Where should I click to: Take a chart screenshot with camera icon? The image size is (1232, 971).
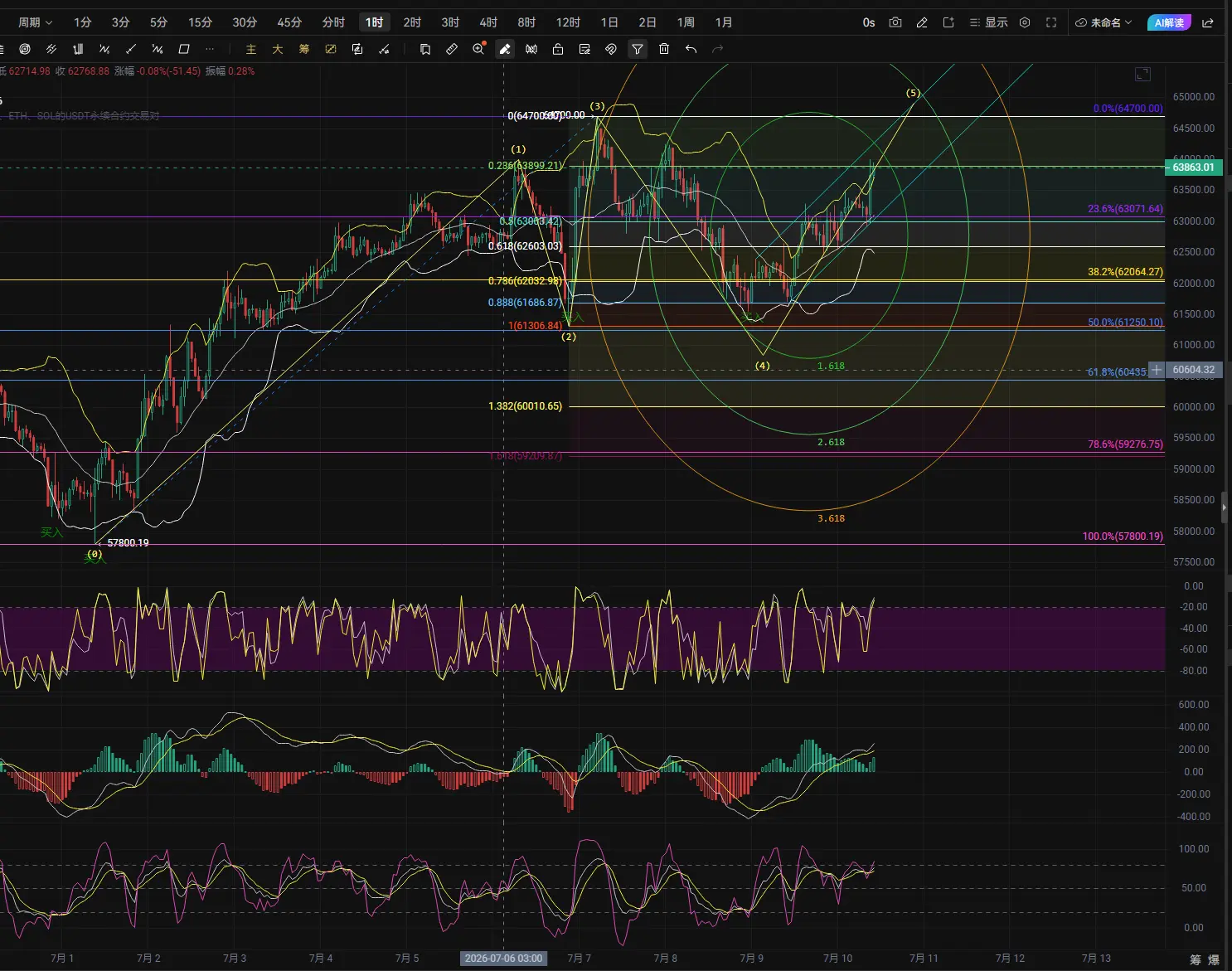(895, 22)
